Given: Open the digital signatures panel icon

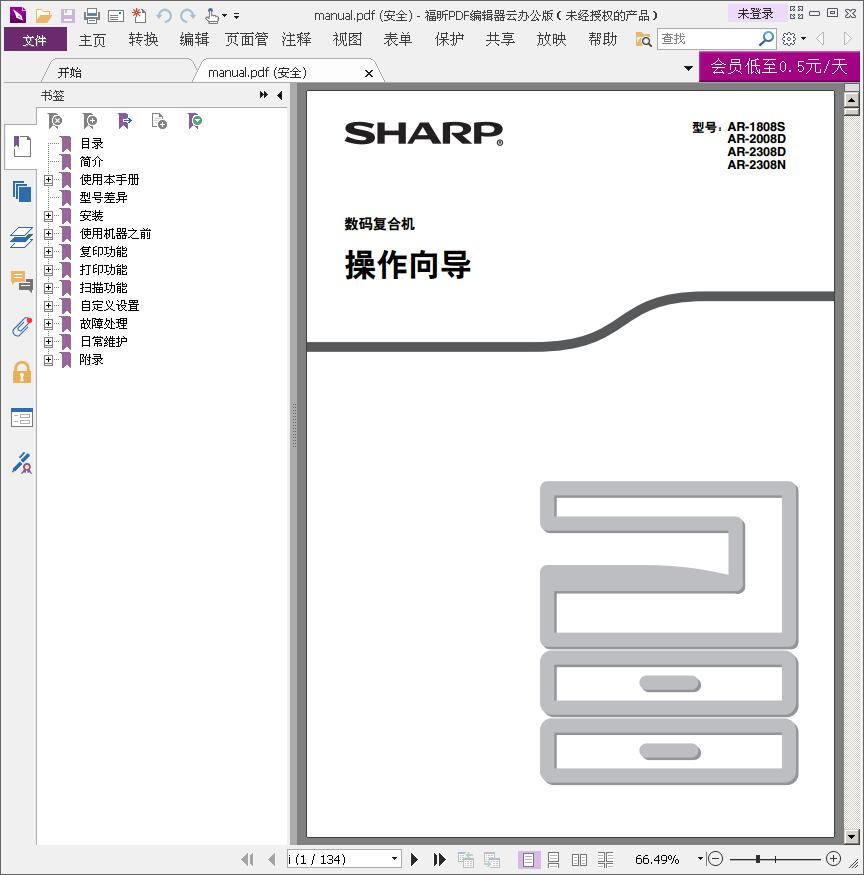Looking at the screenshot, I should coord(22,463).
